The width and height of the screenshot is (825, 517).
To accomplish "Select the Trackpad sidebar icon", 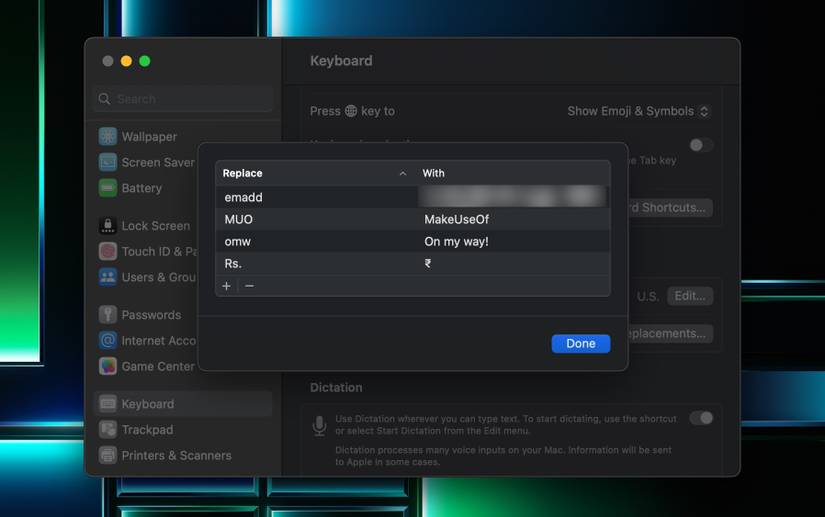I will pyautogui.click(x=108, y=430).
